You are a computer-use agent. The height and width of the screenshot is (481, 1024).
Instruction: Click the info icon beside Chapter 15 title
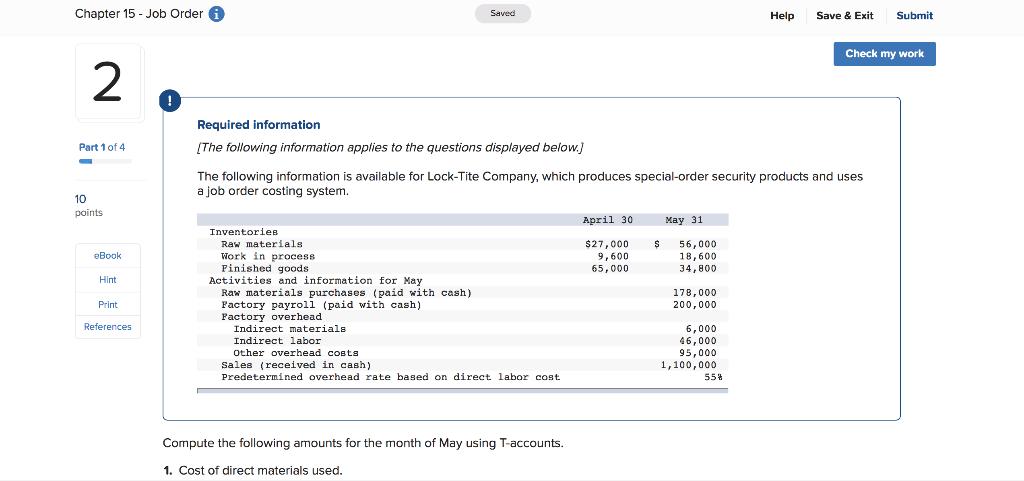(x=217, y=14)
